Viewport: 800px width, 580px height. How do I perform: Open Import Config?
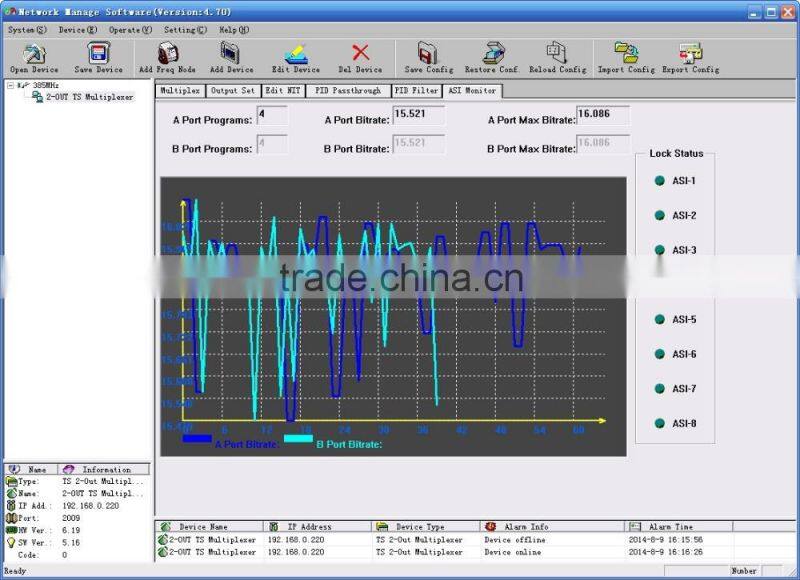[625, 57]
